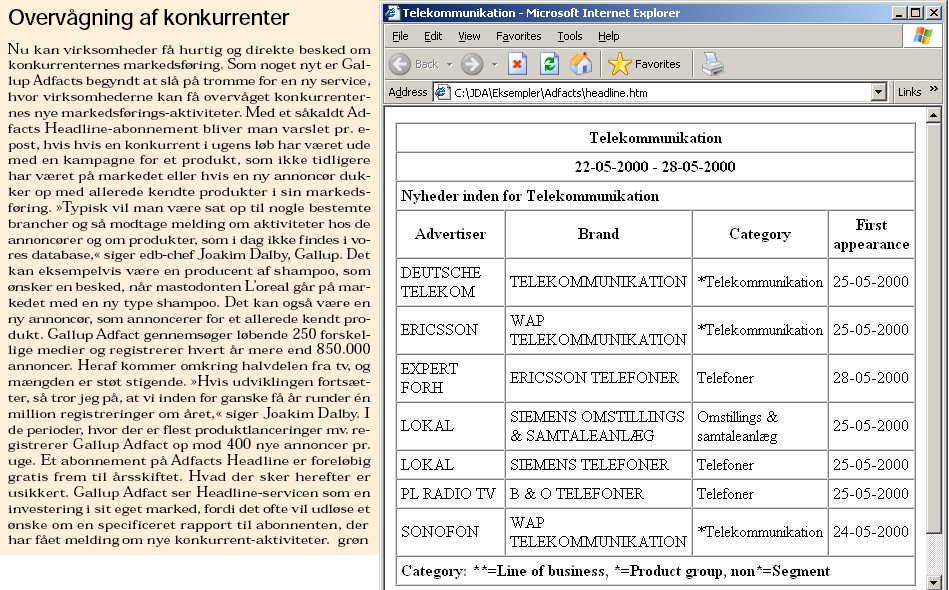
Task: Click the SIEMENS TELEFONER brand cell
Action: tap(599, 465)
